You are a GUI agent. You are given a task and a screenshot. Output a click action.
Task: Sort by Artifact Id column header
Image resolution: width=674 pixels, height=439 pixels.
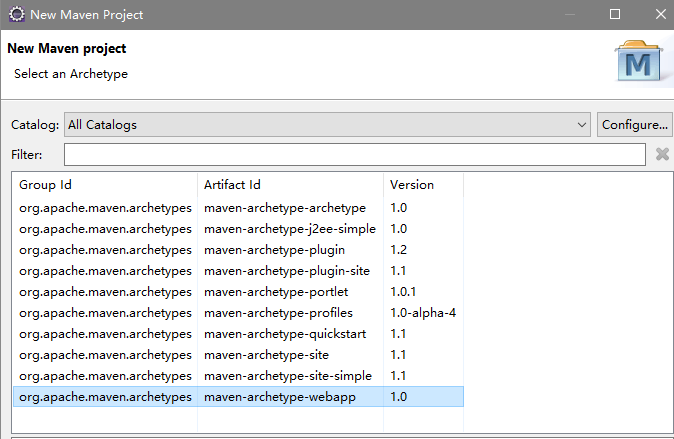pyautogui.click(x=291, y=185)
